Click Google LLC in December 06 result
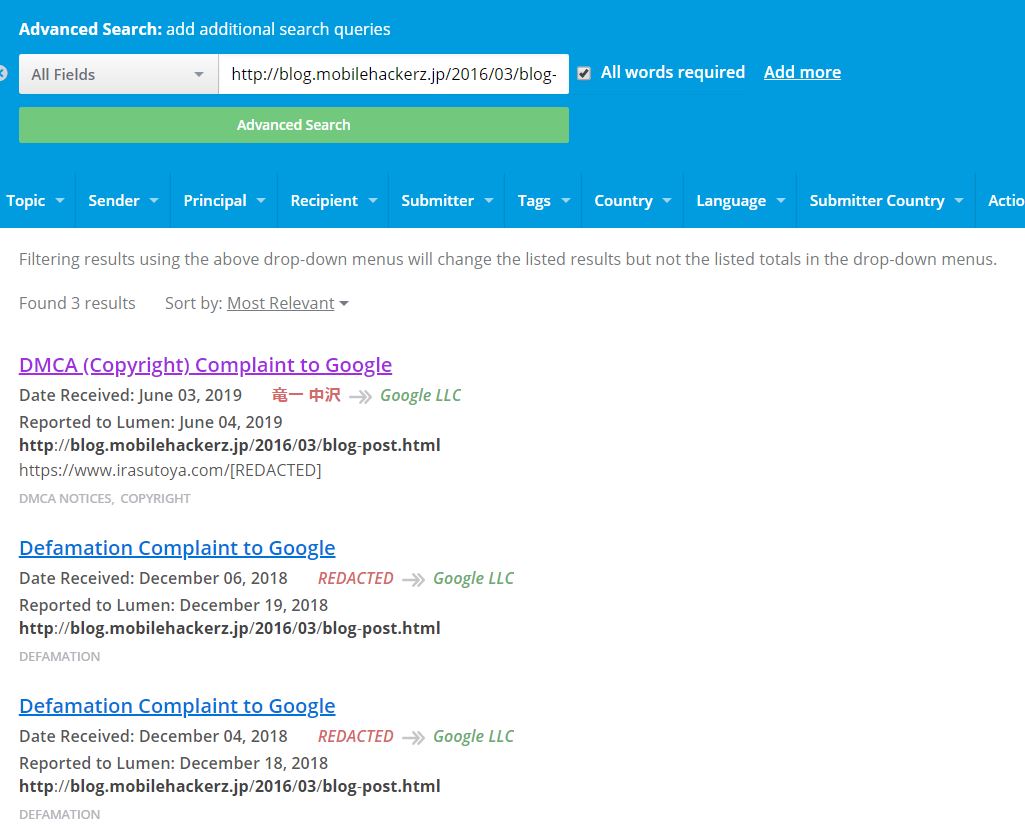The height and width of the screenshot is (834, 1025). [x=473, y=578]
